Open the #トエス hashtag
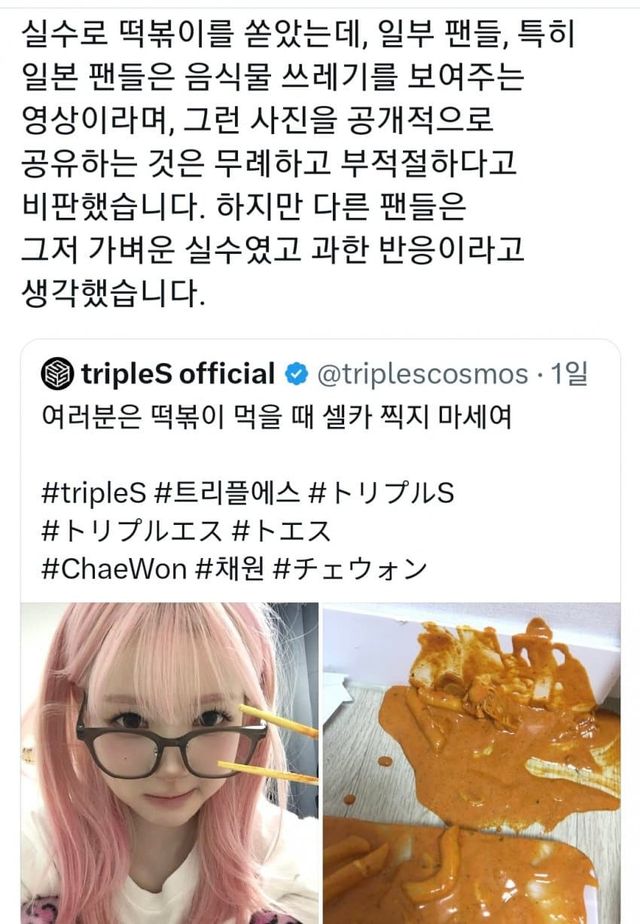Screen dimensions: 640x924 (282, 530)
